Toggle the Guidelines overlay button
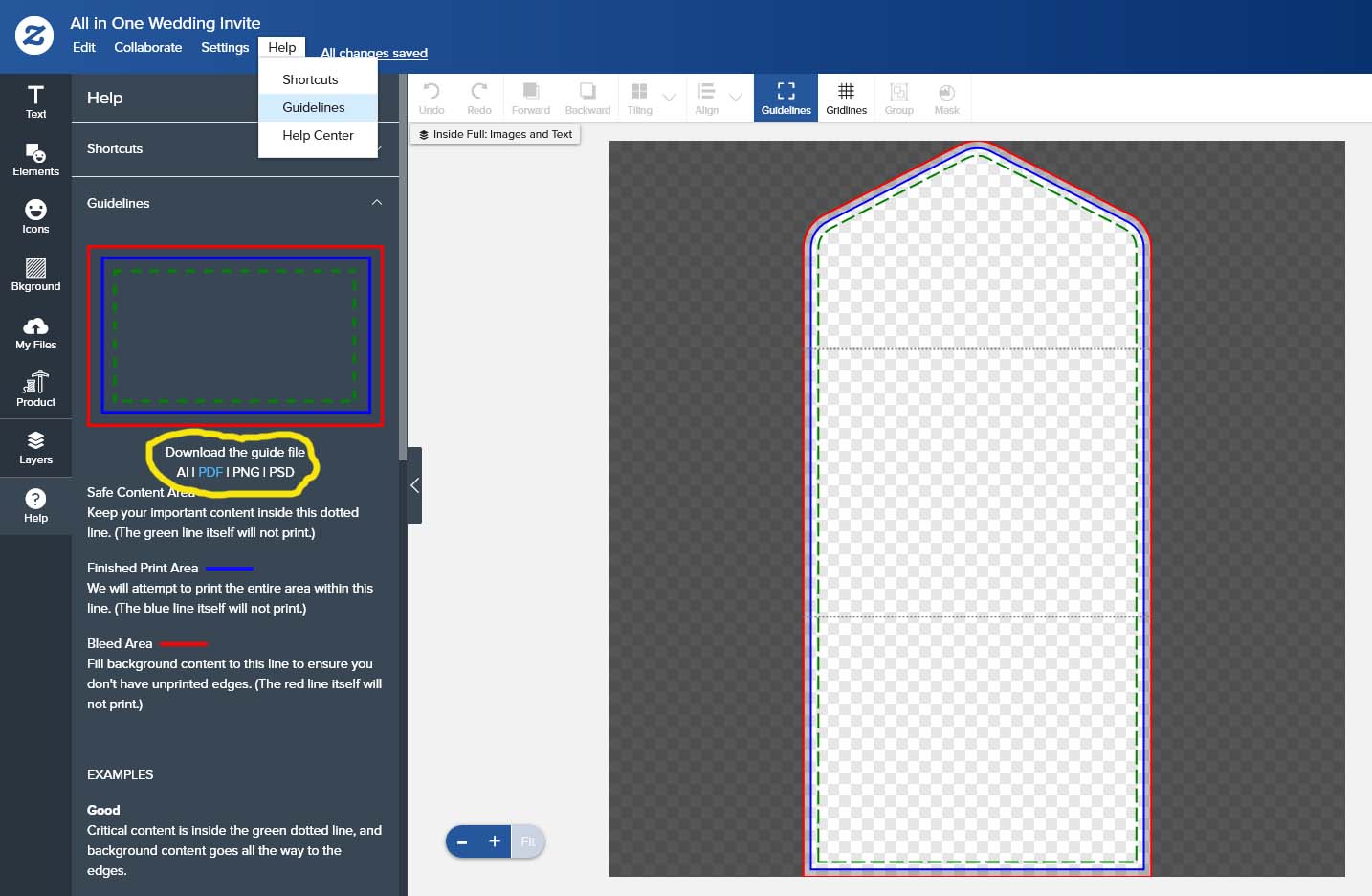 tap(786, 98)
